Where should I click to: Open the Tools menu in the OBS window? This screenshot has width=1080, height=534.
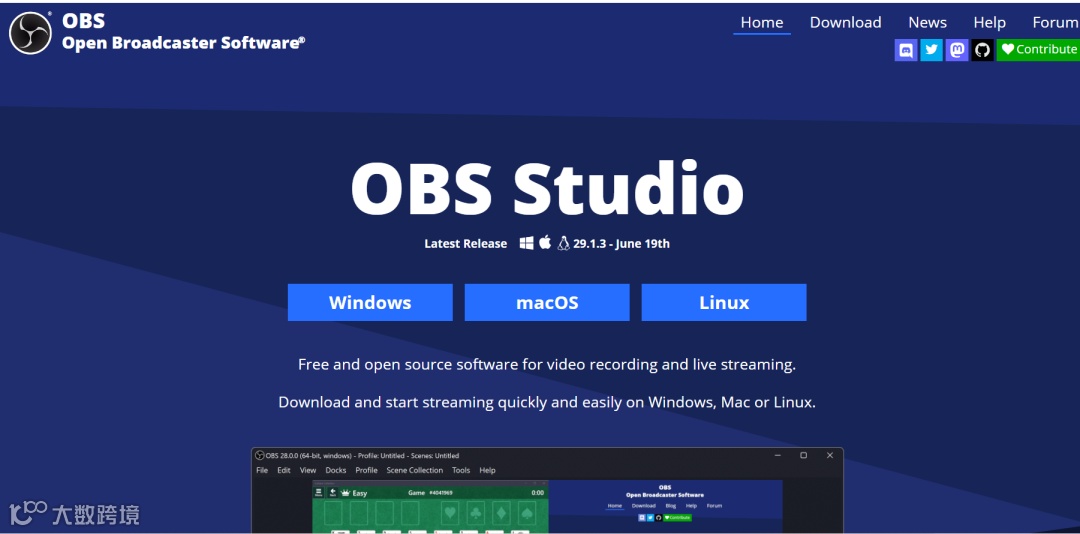pyautogui.click(x=461, y=471)
